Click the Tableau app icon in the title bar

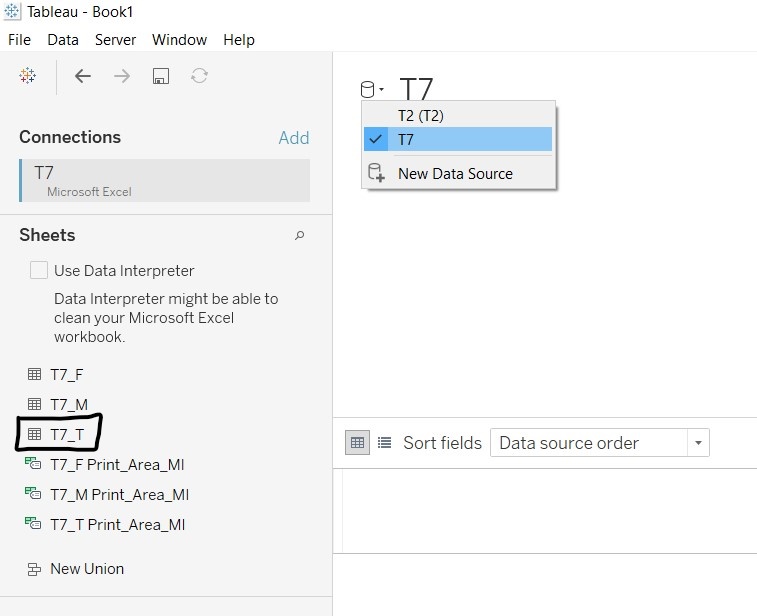tap(12, 11)
